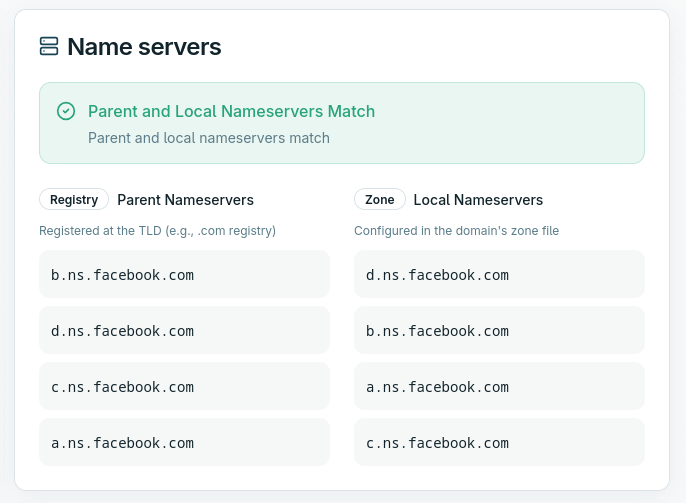Viewport: 686px width, 503px height.
Task: Select c.ns.facebook.com under Parent Nameservers
Action: (122, 386)
